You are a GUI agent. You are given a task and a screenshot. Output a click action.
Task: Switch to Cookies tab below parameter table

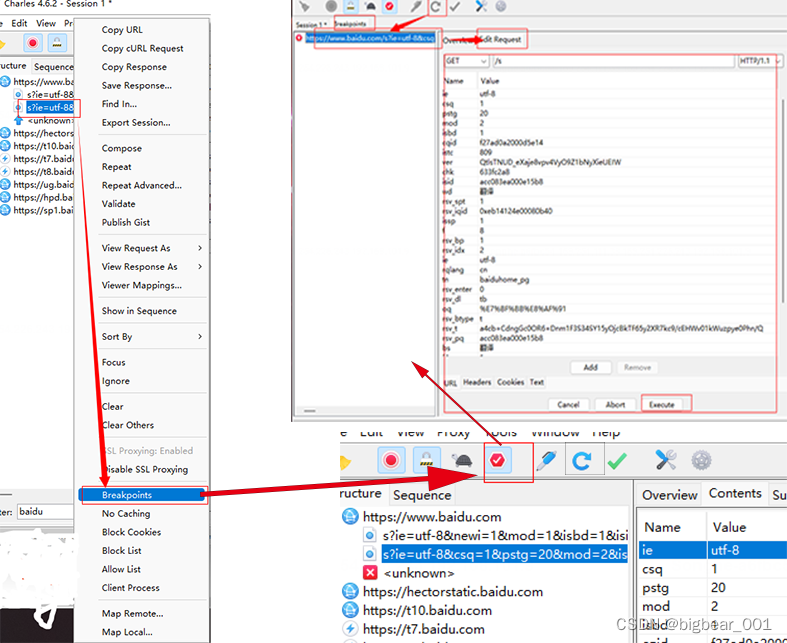coord(510,382)
